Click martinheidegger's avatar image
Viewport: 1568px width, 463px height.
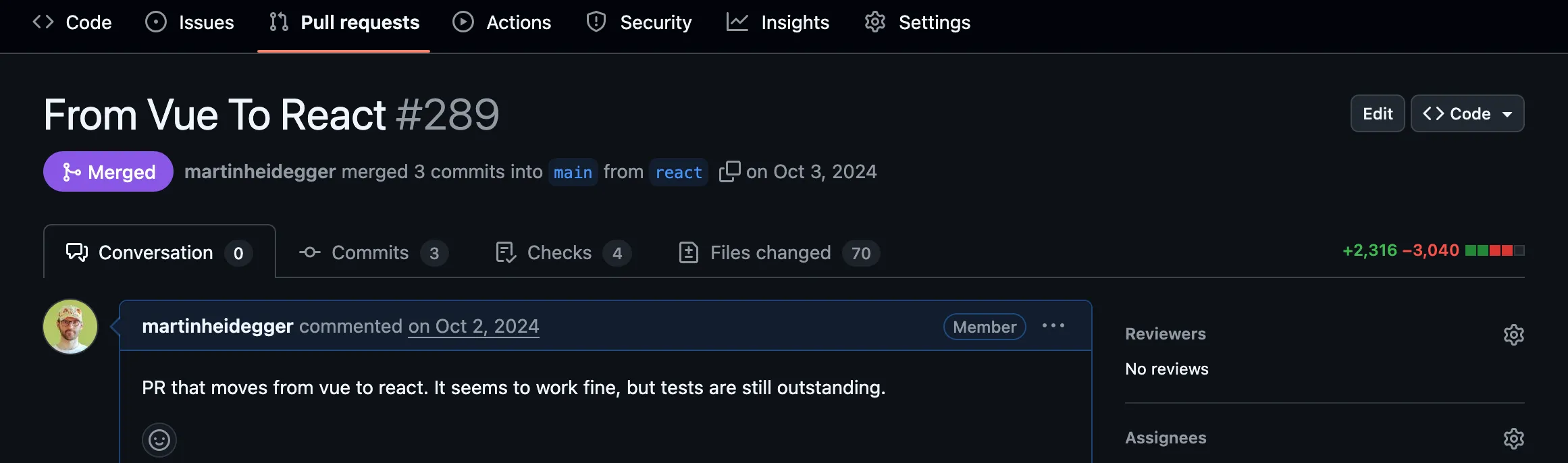[x=70, y=326]
